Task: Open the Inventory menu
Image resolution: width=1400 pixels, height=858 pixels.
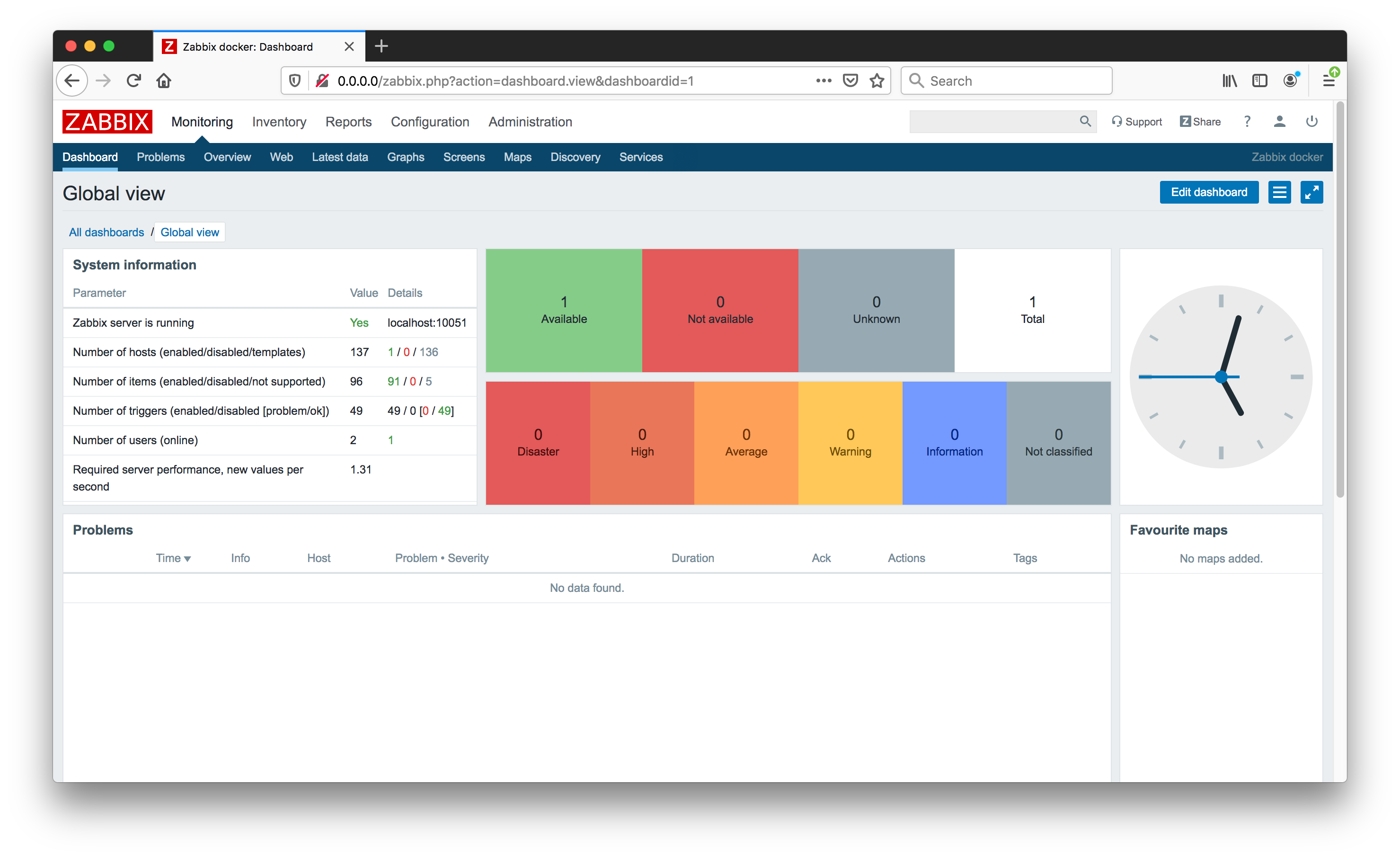Action: click(279, 122)
